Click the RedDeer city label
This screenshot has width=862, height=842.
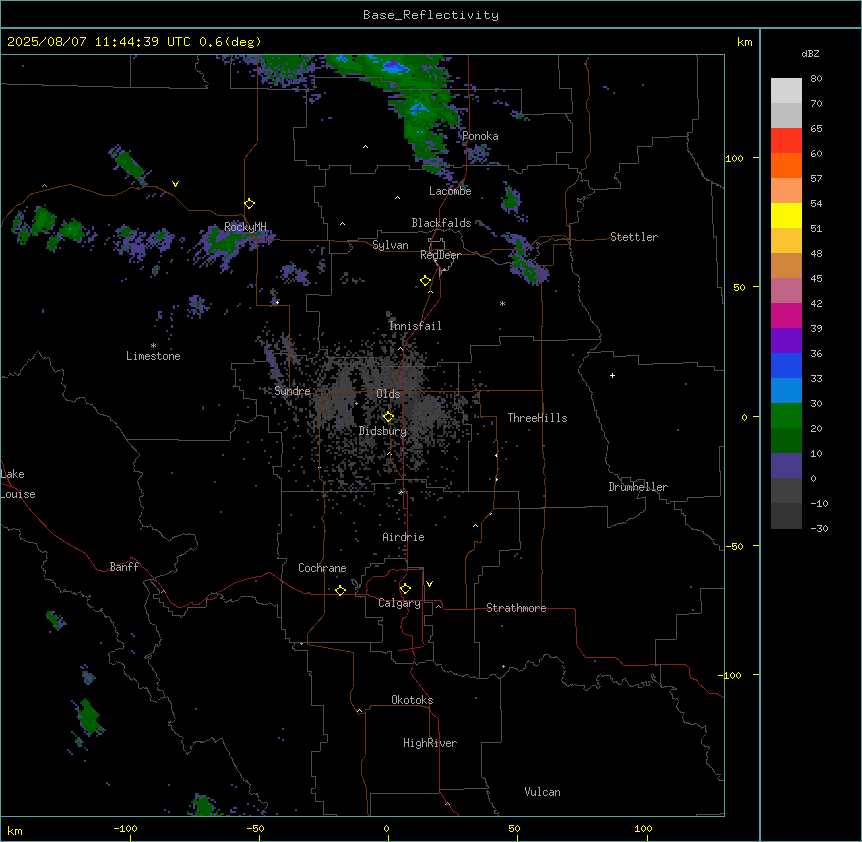(x=440, y=255)
